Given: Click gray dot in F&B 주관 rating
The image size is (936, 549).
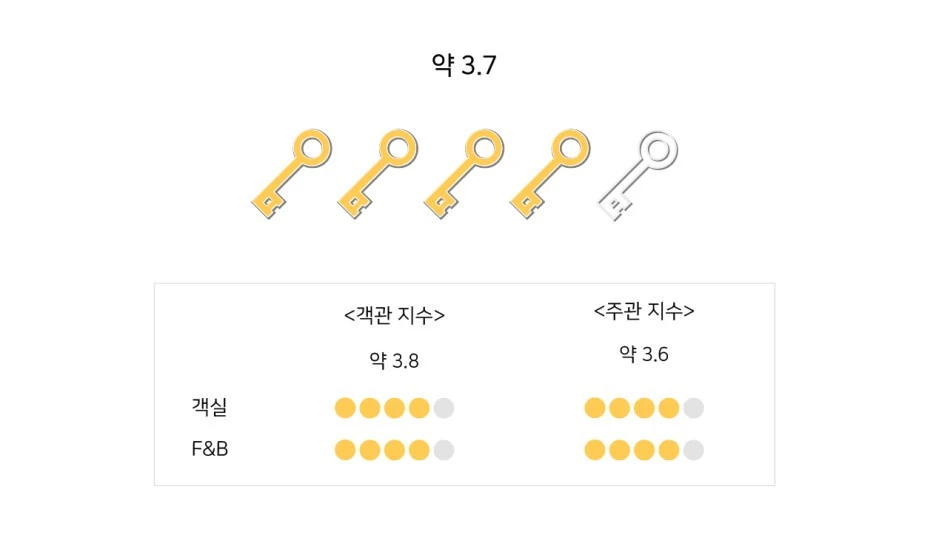Looking at the screenshot, I should pyautogui.click(x=693, y=449).
